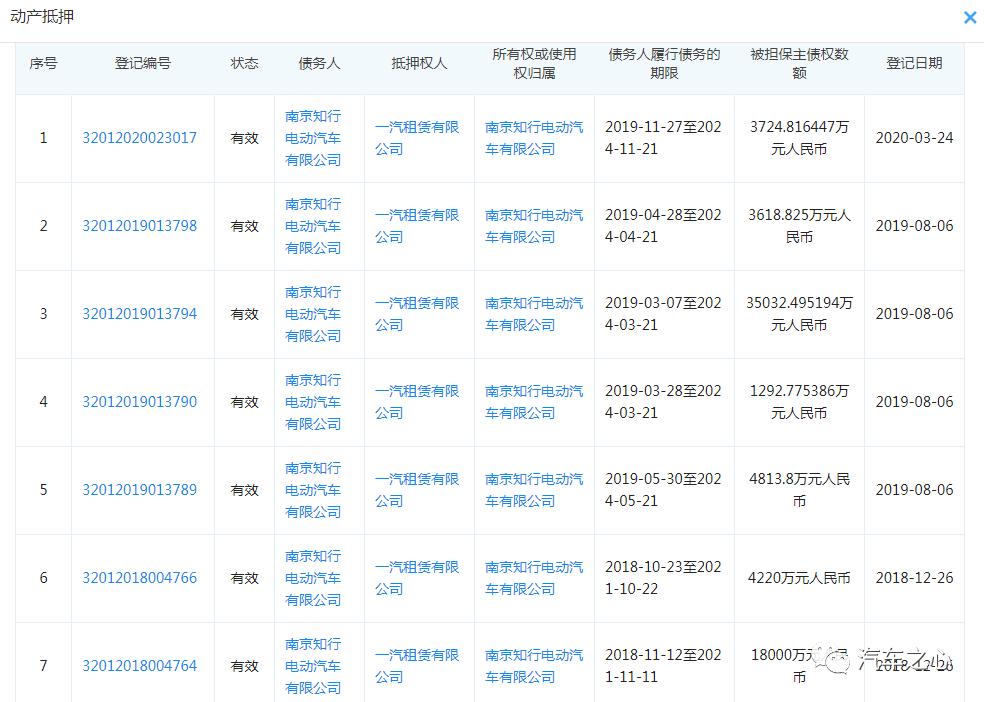Viewport: 984px width, 702px height.
Task: Click the 动产抵押 dialog title
Action: point(42,16)
